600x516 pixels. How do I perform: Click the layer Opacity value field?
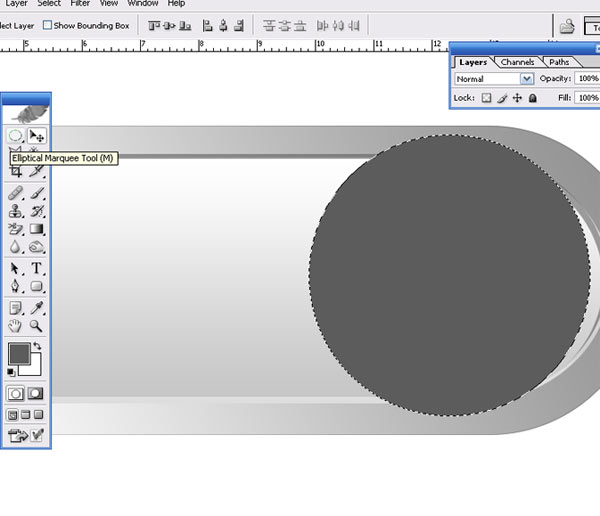click(x=587, y=78)
